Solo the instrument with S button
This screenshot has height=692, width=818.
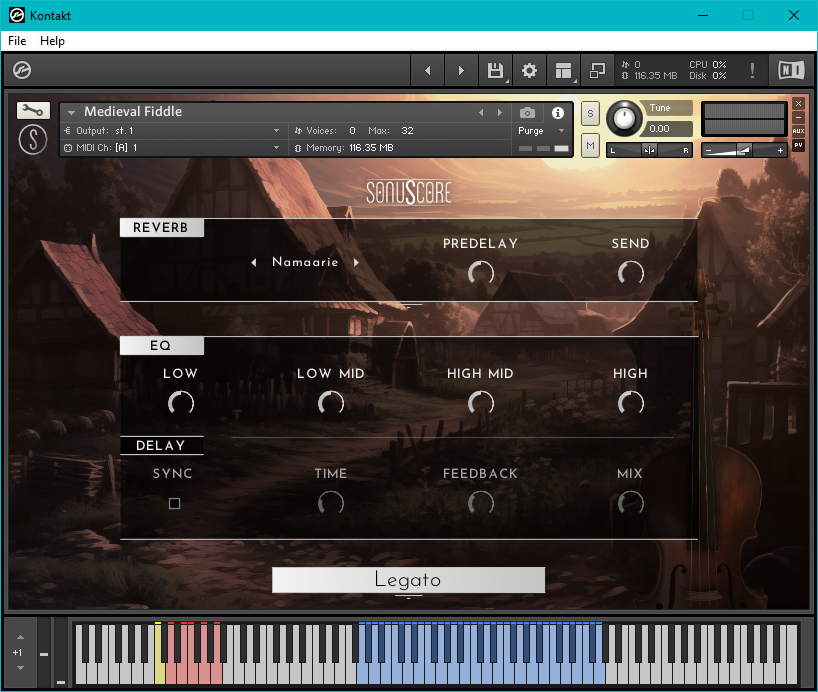590,113
